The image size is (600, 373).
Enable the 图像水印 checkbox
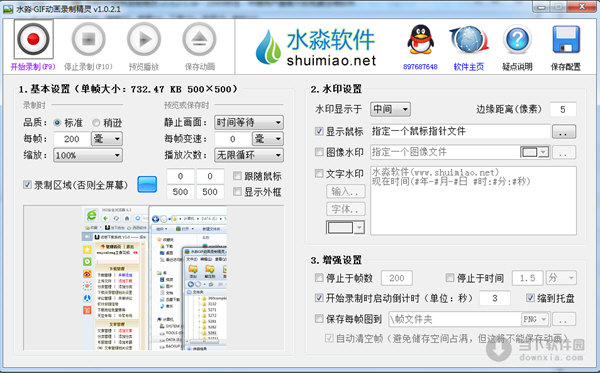pyautogui.click(x=319, y=152)
